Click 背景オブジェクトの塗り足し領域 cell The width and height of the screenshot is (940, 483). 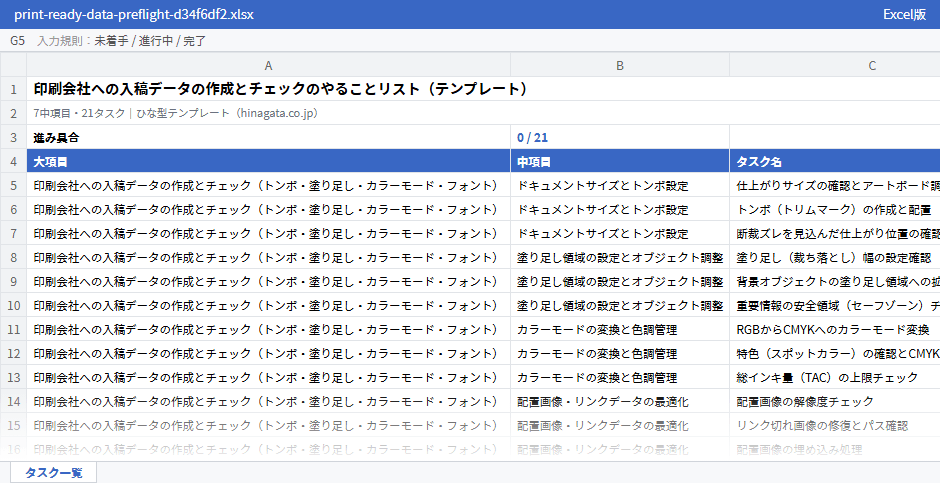pos(834,281)
